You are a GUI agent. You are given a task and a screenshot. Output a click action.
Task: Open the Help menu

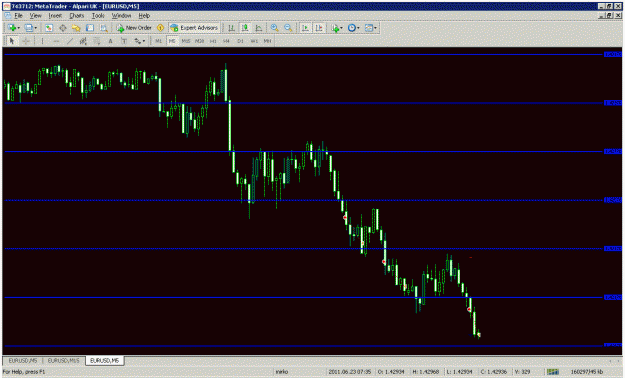[x=144, y=16]
